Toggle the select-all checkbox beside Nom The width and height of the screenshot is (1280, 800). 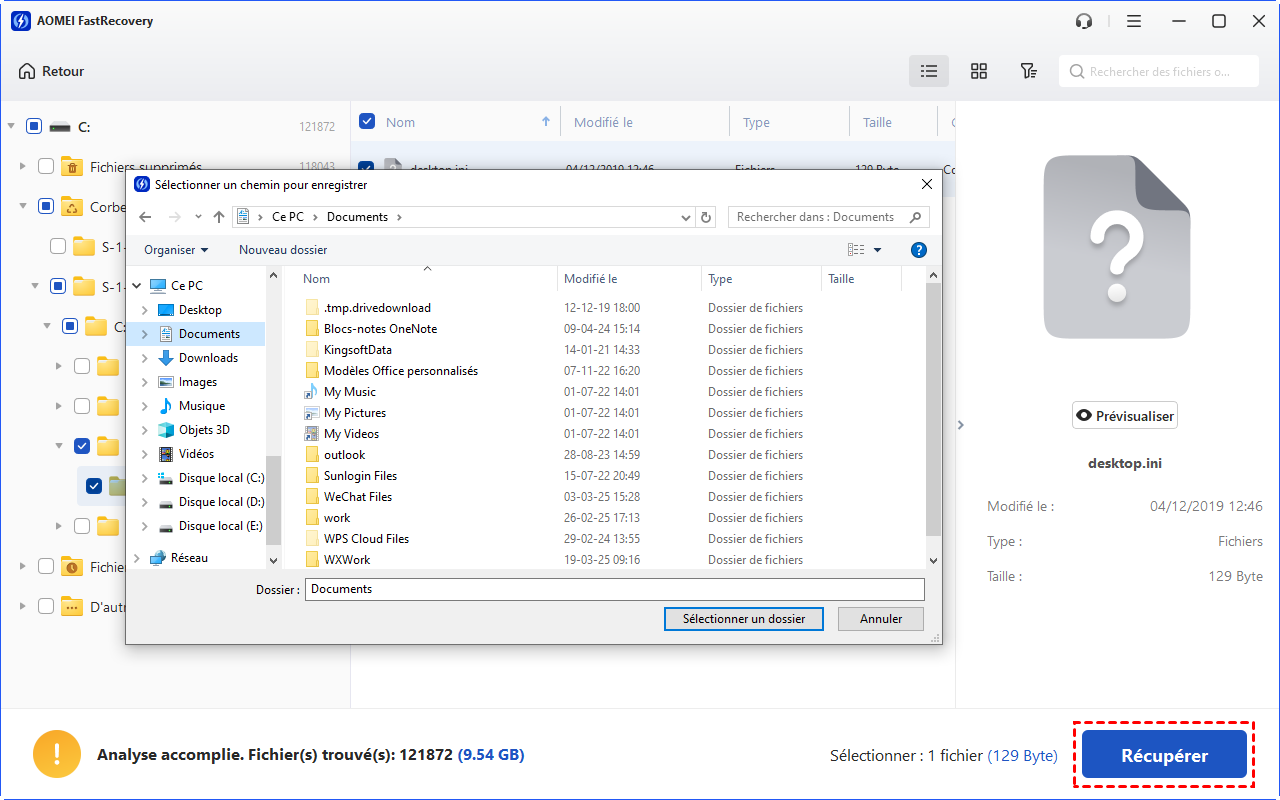tap(367, 122)
